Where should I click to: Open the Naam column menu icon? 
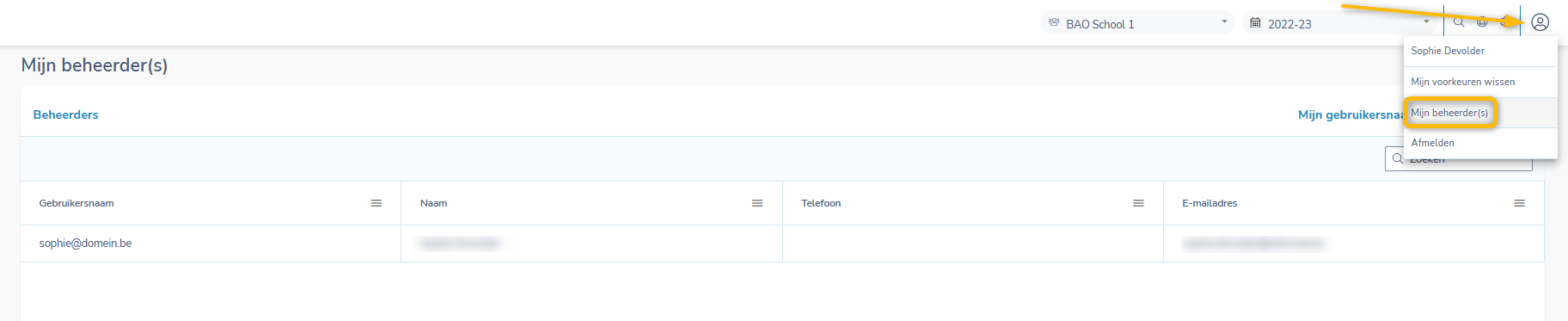[x=757, y=203]
